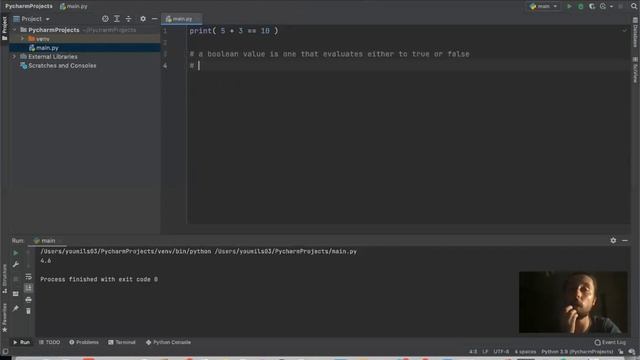
Task: Click PycharmProjects in the navigation bar
Action: pyautogui.click(x=29, y=6)
